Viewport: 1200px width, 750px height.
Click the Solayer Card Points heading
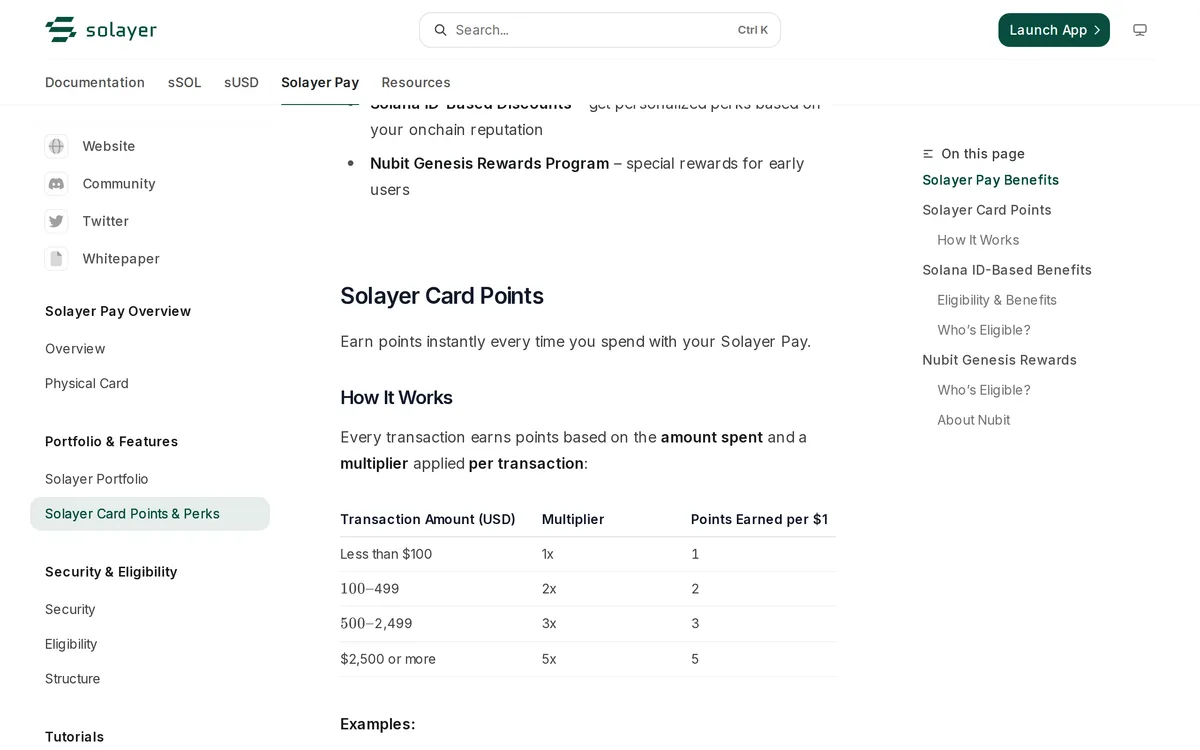(442, 296)
